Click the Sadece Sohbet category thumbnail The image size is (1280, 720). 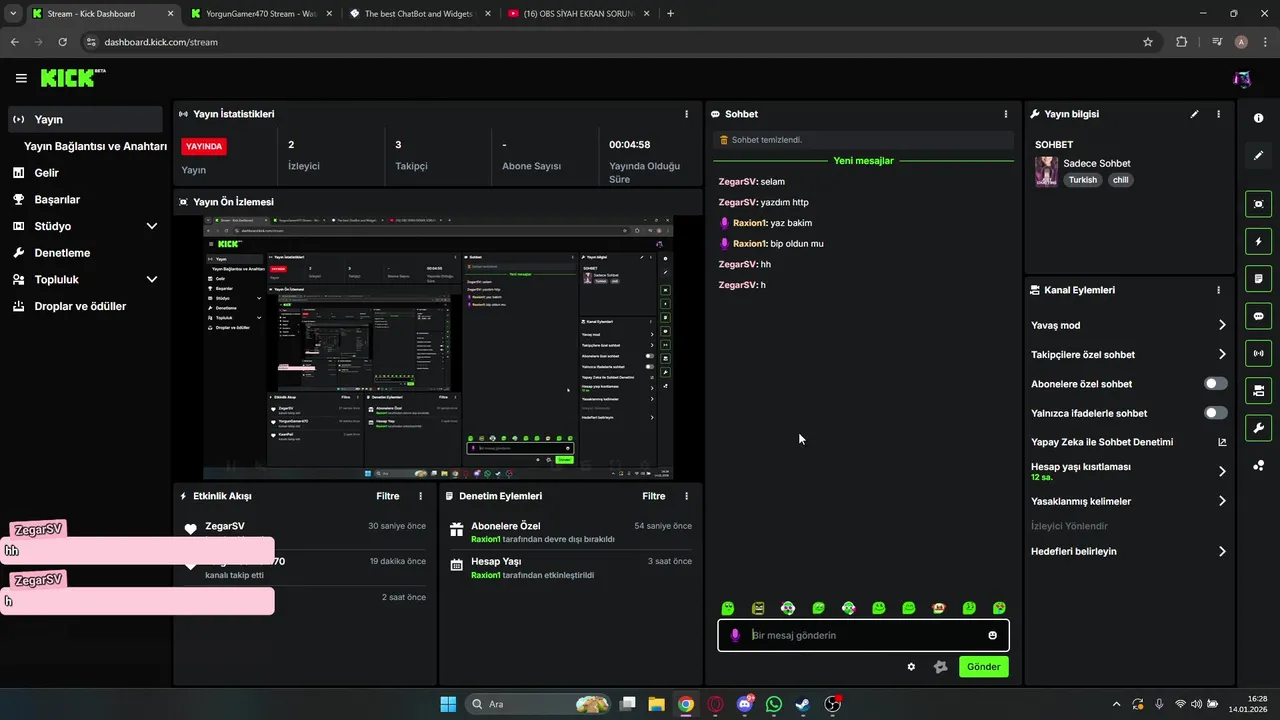(1046, 171)
